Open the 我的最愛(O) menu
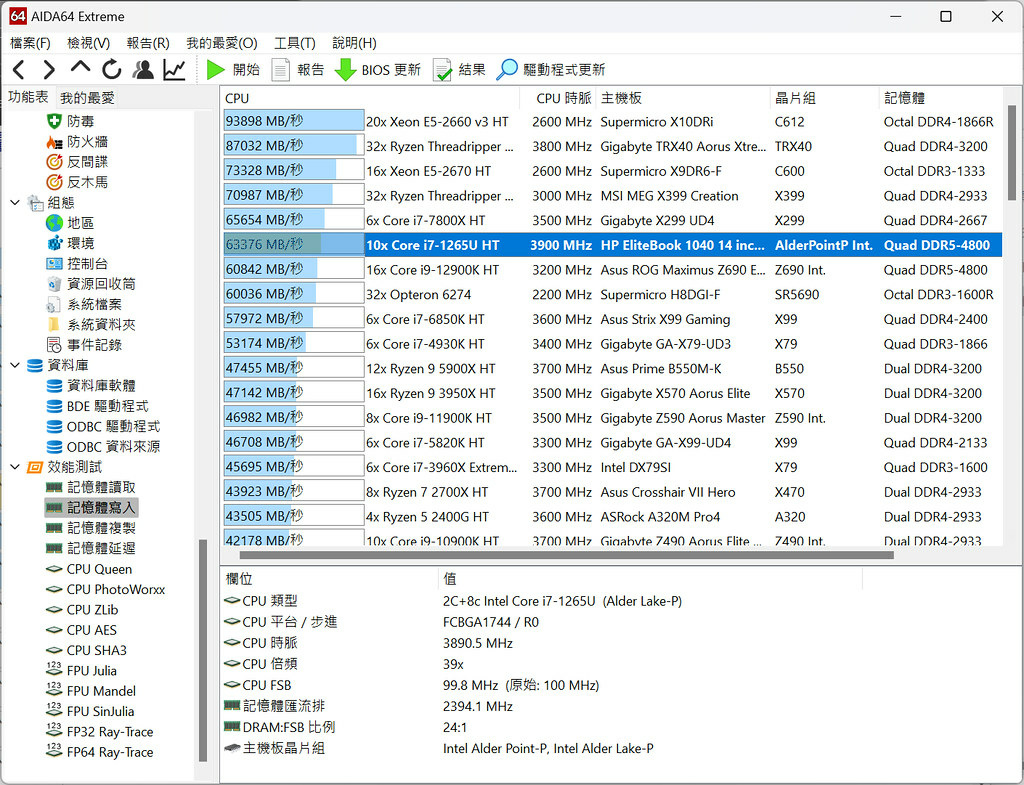This screenshot has width=1024, height=785. 222,43
